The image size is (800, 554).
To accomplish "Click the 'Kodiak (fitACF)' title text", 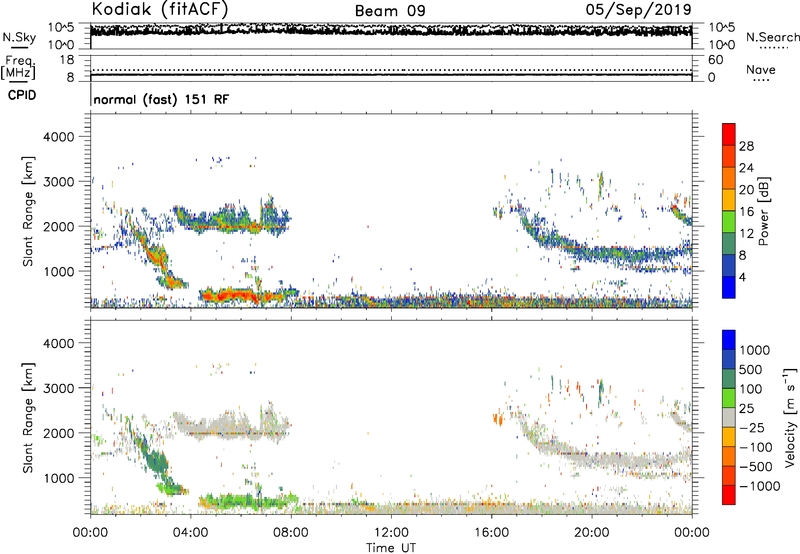I will point(160,10).
